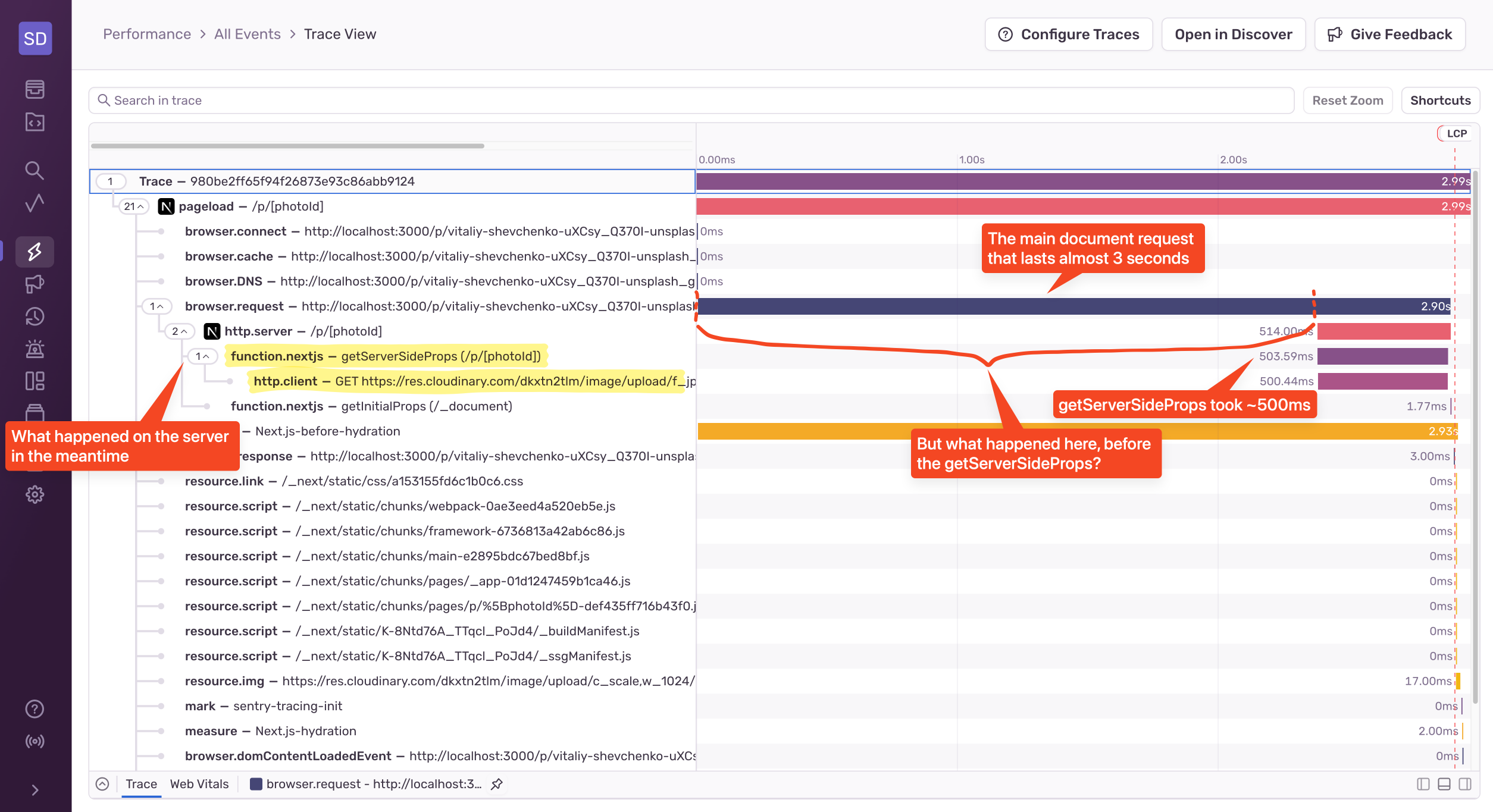This screenshot has height=812, width=1493.
Task: Open the Issues inbox sidebar icon
Action: pyautogui.click(x=35, y=89)
